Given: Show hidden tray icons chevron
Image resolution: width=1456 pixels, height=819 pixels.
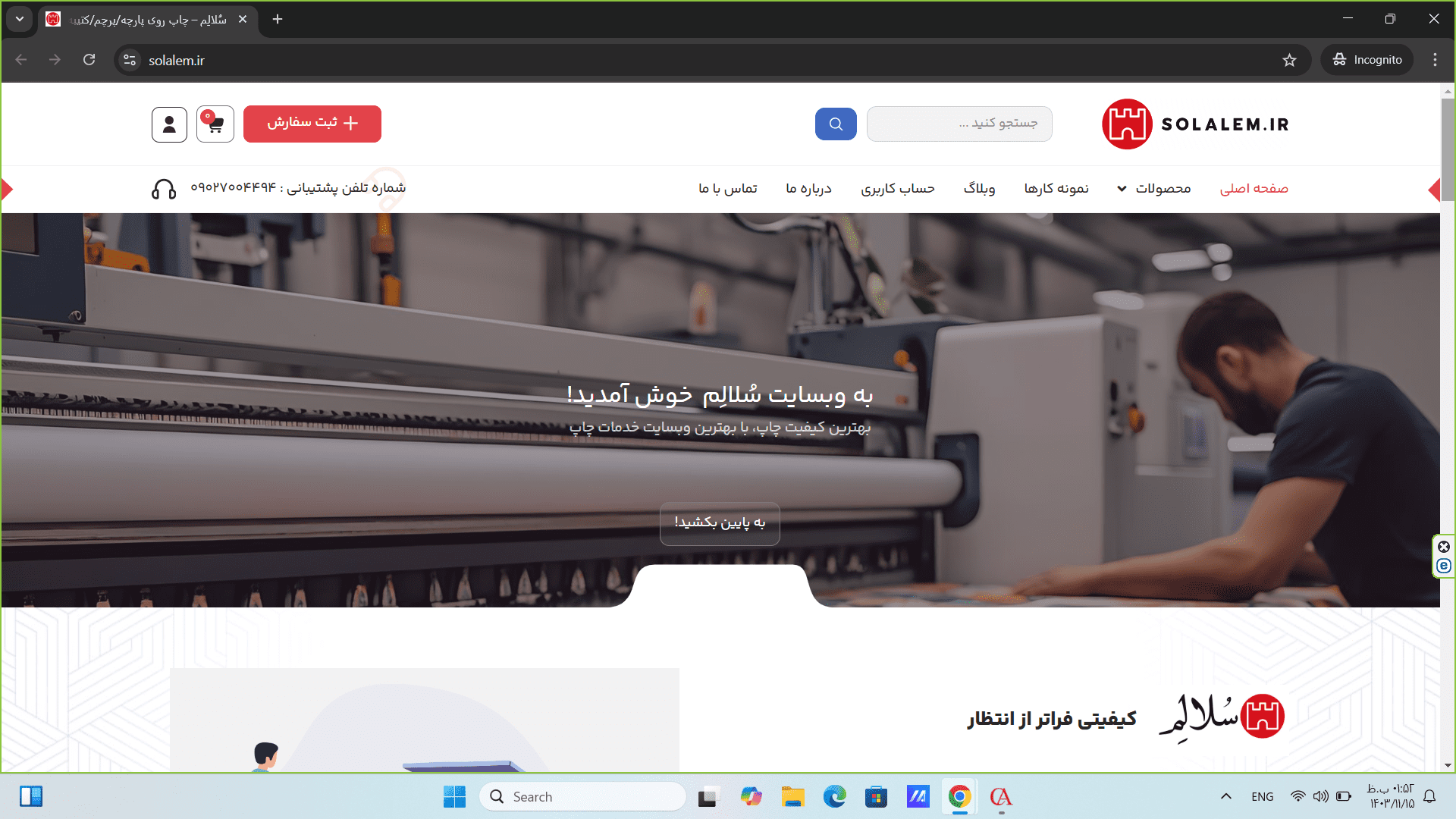Looking at the screenshot, I should click(1225, 797).
